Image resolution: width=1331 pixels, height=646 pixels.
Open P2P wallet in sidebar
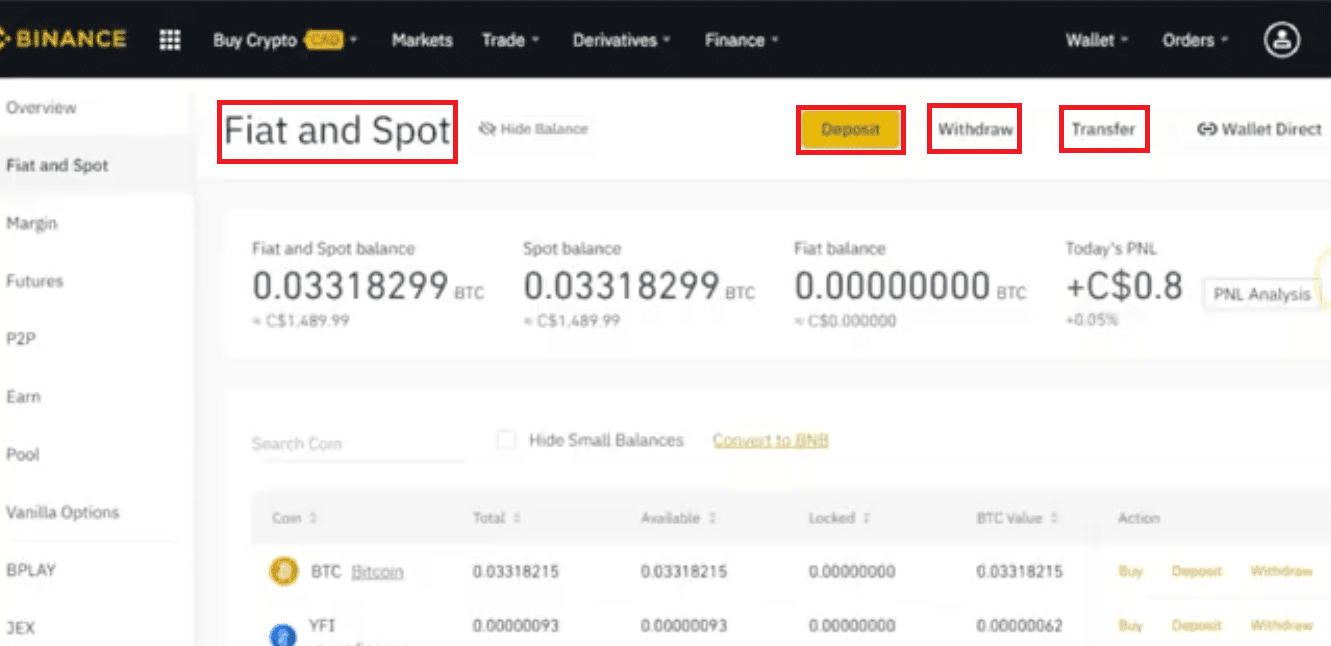(x=21, y=339)
